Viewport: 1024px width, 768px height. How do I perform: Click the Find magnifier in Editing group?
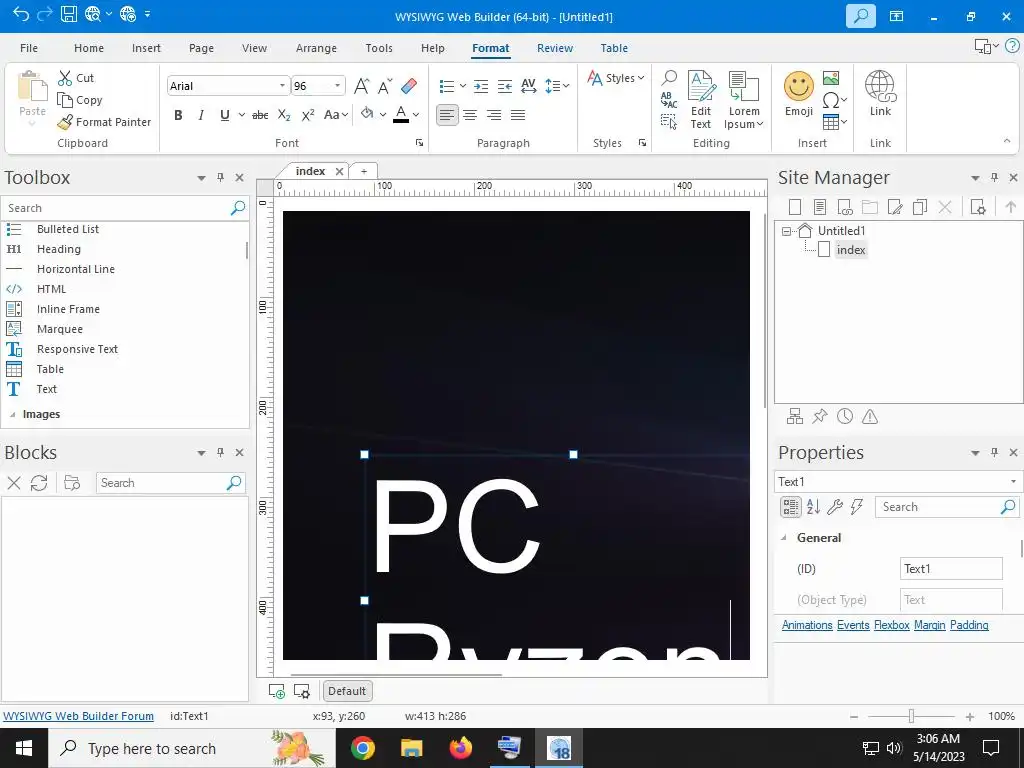669,78
